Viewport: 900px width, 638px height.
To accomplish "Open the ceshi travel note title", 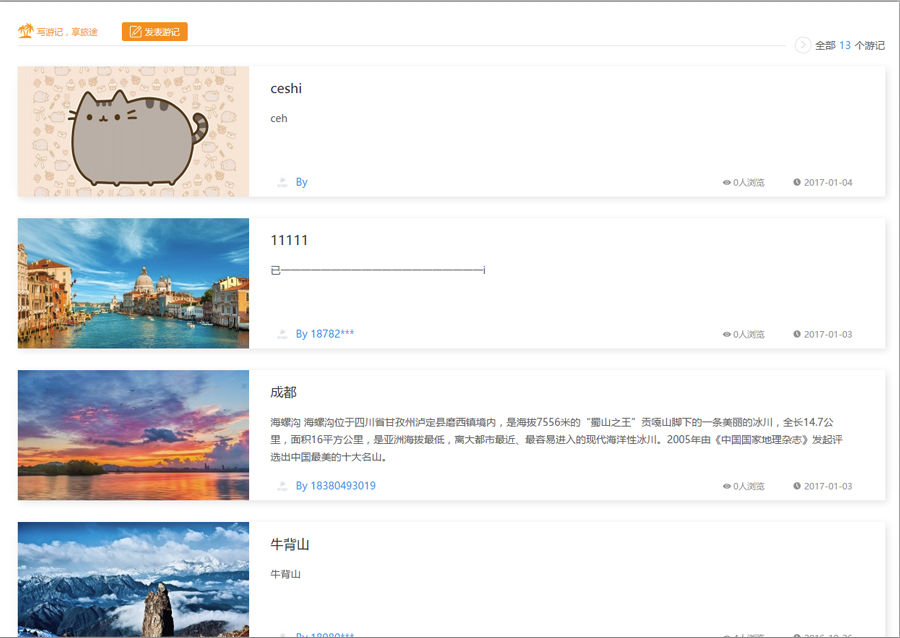I will click(286, 89).
